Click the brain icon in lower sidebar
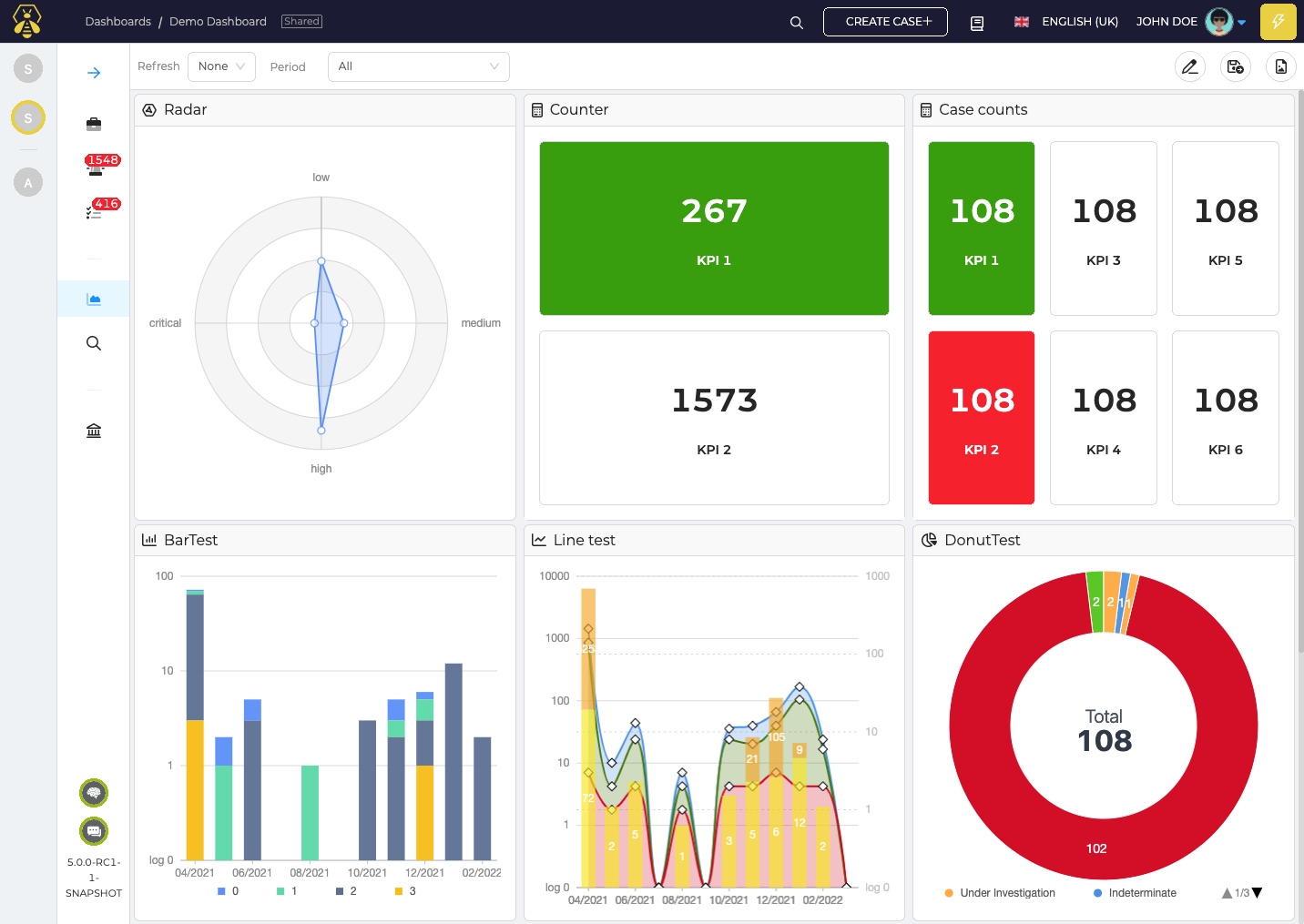The image size is (1304, 924). click(x=94, y=793)
